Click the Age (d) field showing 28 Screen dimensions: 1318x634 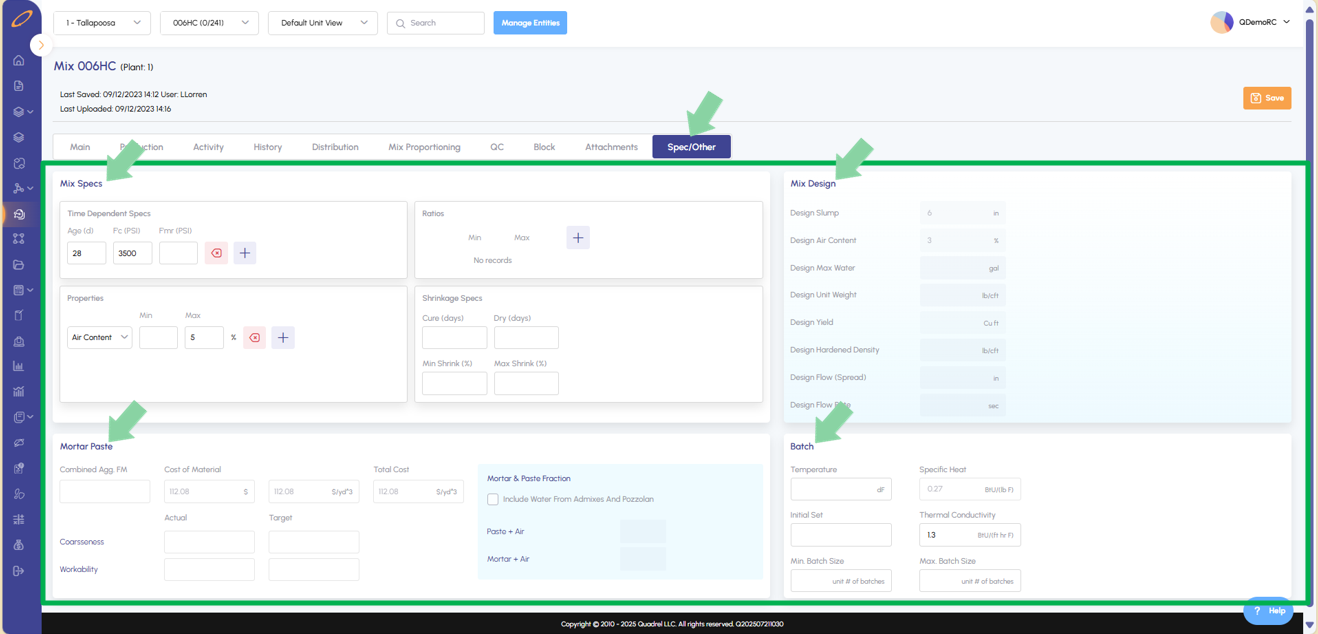[87, 253]
